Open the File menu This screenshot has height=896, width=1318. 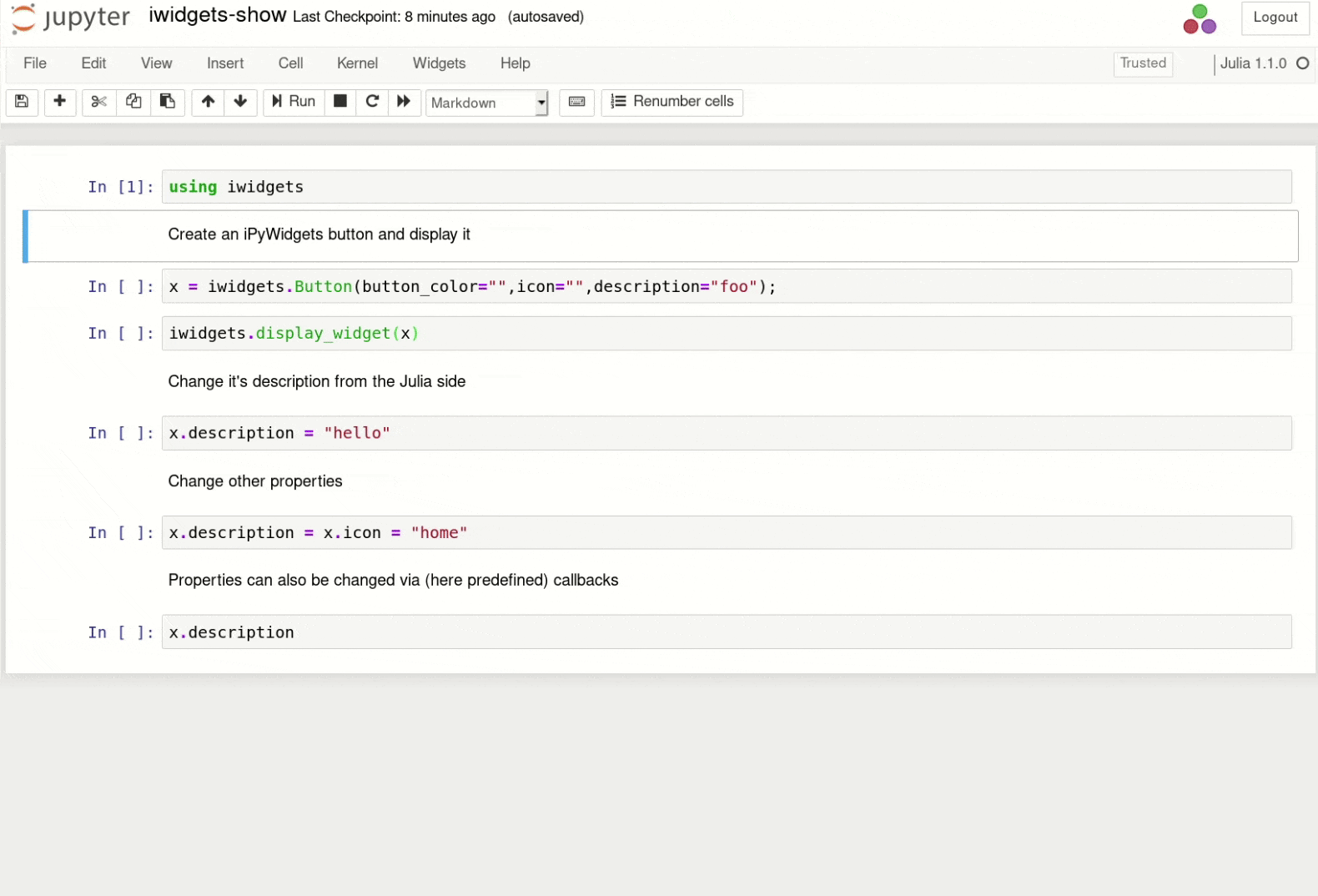[35, 63]
